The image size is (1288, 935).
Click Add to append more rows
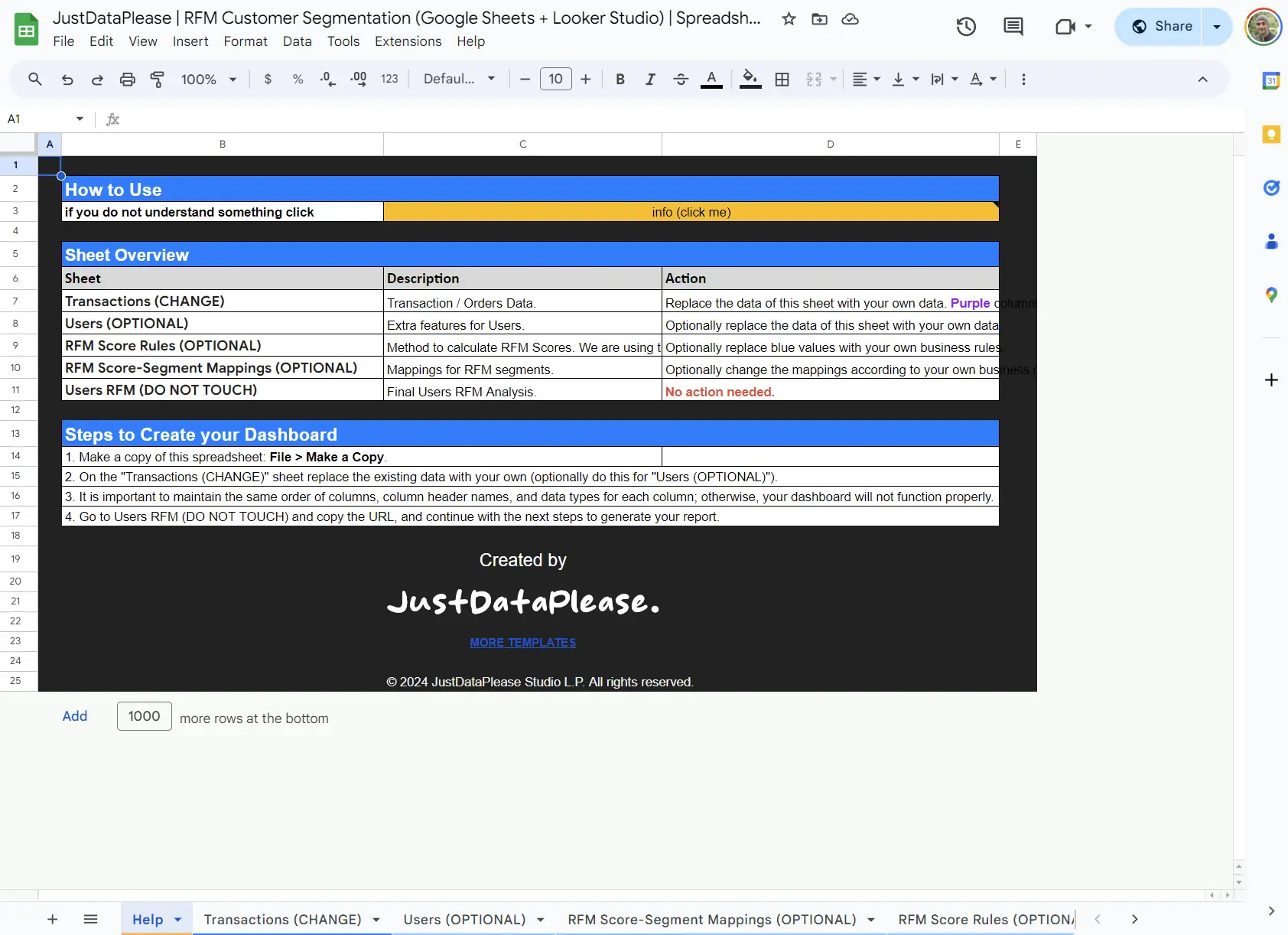(x=75, y=716)
